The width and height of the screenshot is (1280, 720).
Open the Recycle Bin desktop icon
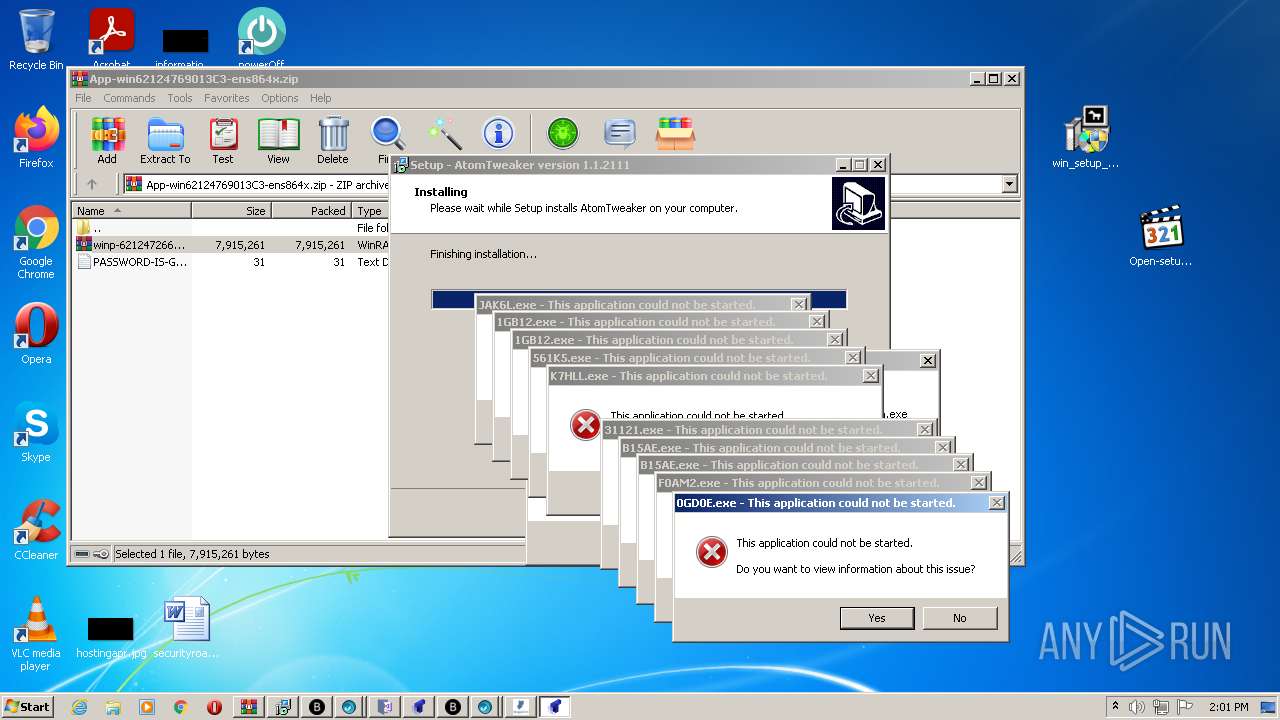[x=36, y=40]
